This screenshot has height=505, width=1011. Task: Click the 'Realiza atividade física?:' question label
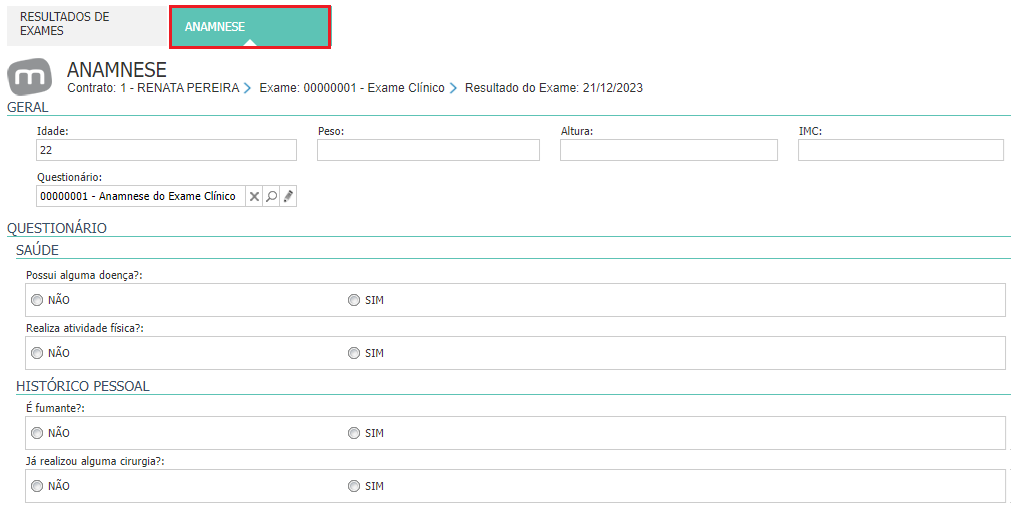click(x=84, y=328)
